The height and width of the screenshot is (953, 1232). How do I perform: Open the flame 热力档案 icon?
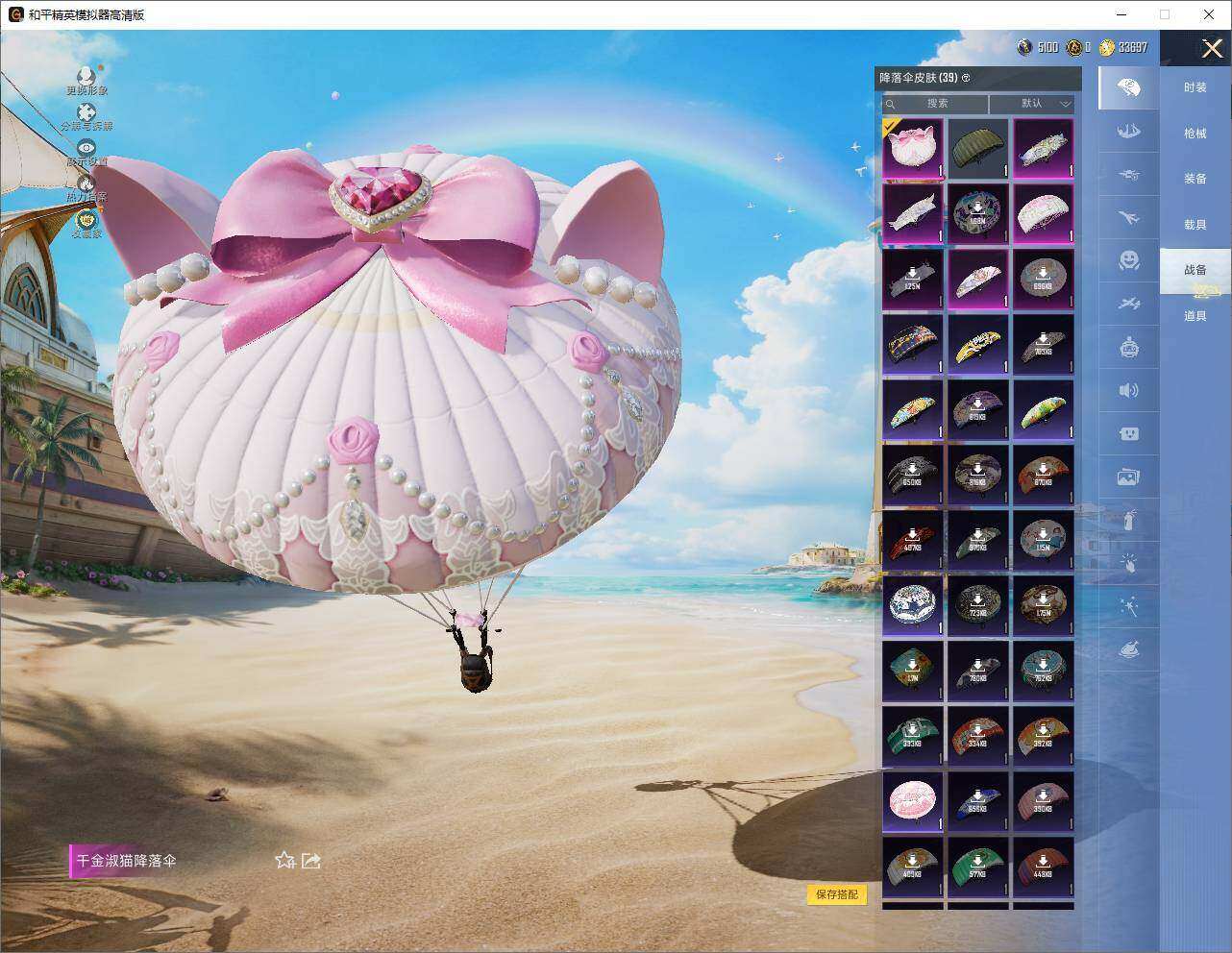pyautogui.click(x=86, y=183)
